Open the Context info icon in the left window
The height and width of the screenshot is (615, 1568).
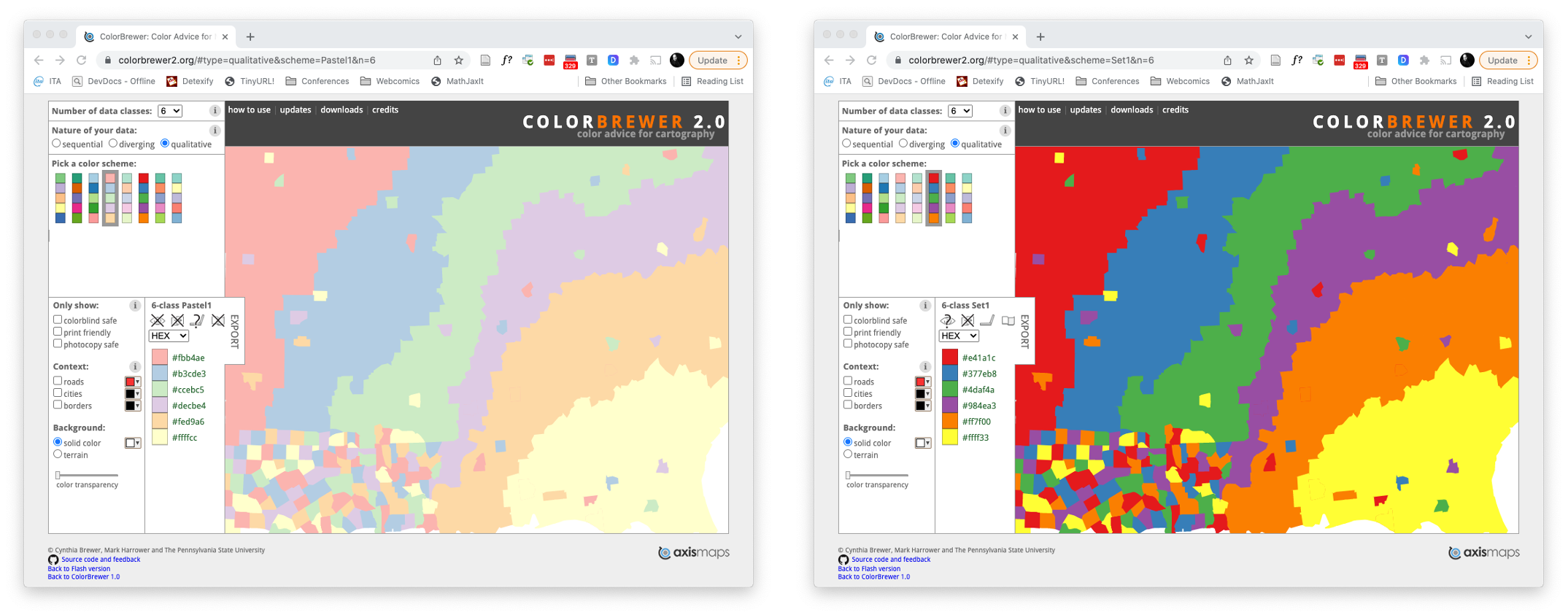click(135, 367)
